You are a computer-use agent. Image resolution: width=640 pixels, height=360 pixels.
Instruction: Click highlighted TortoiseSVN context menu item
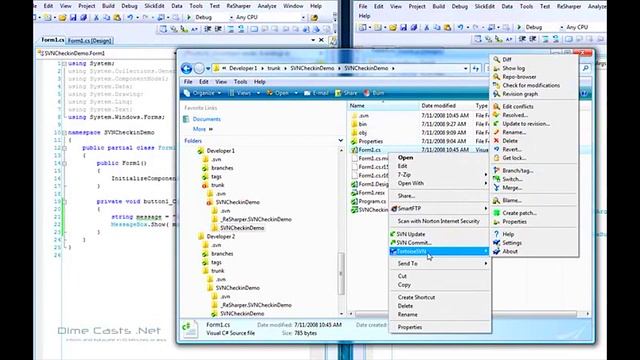point(439,251)
